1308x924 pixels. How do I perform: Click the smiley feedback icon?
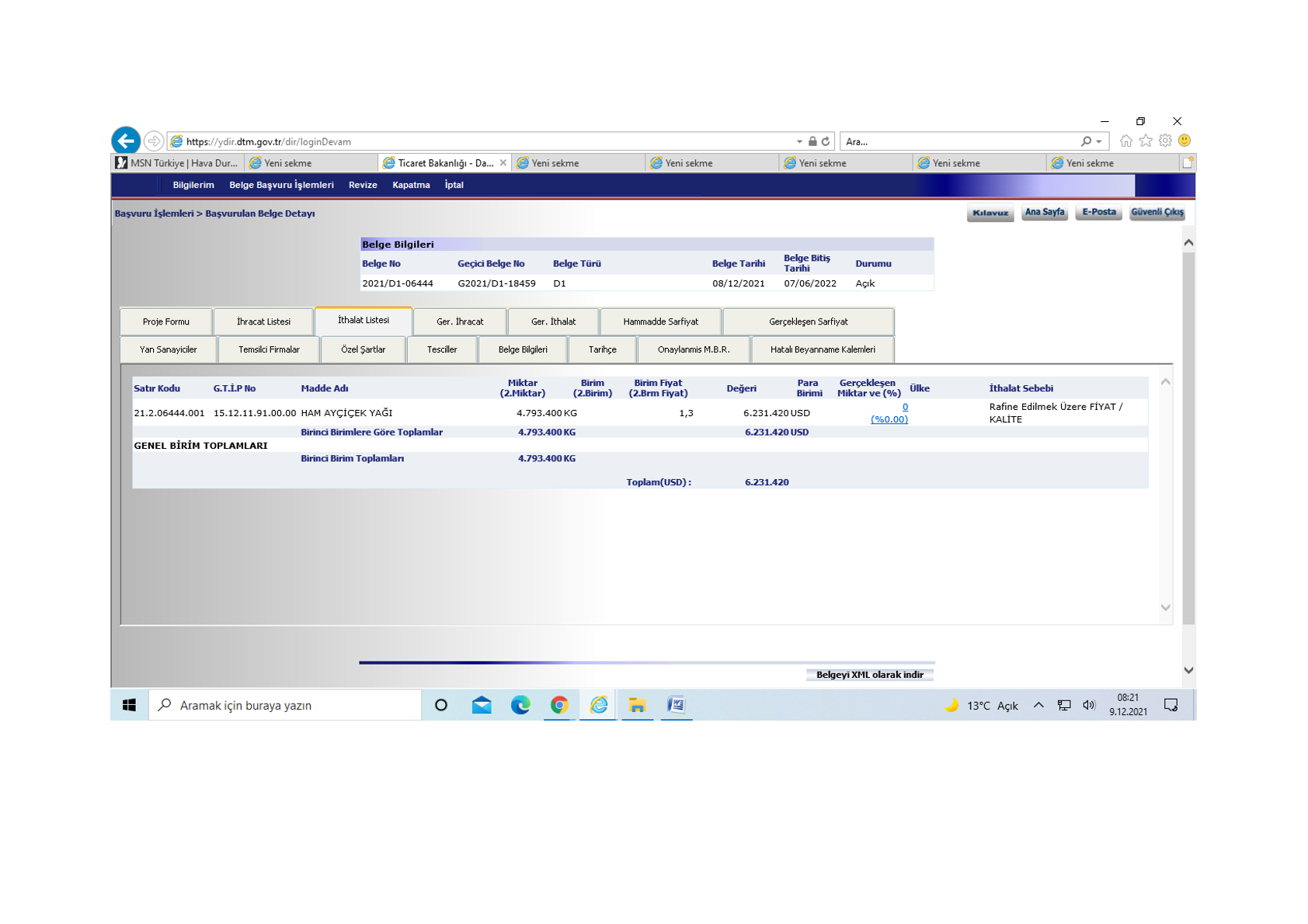coord(1185,141)
